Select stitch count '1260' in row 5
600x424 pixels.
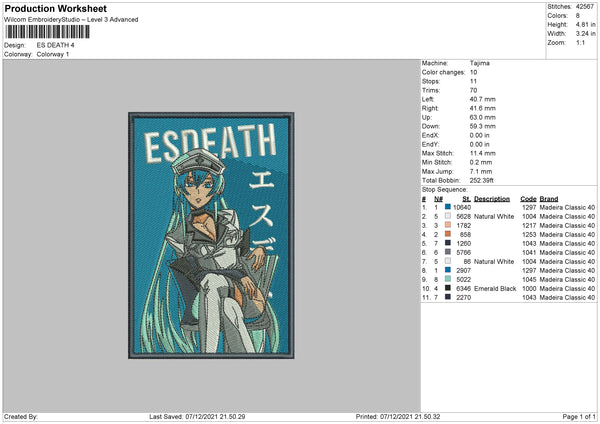coord(463,243)
